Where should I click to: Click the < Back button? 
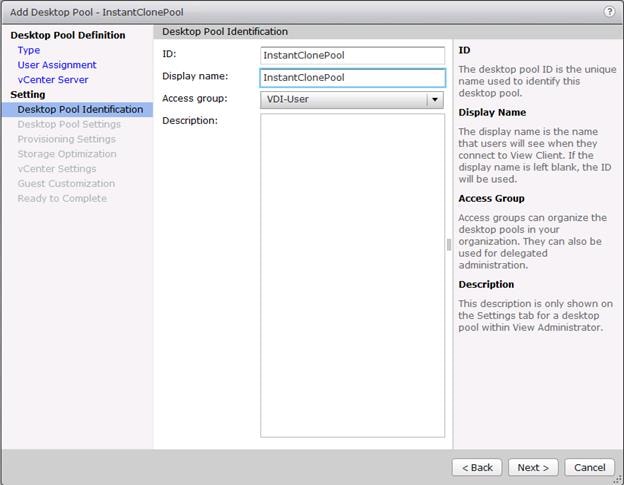point(477,467)
